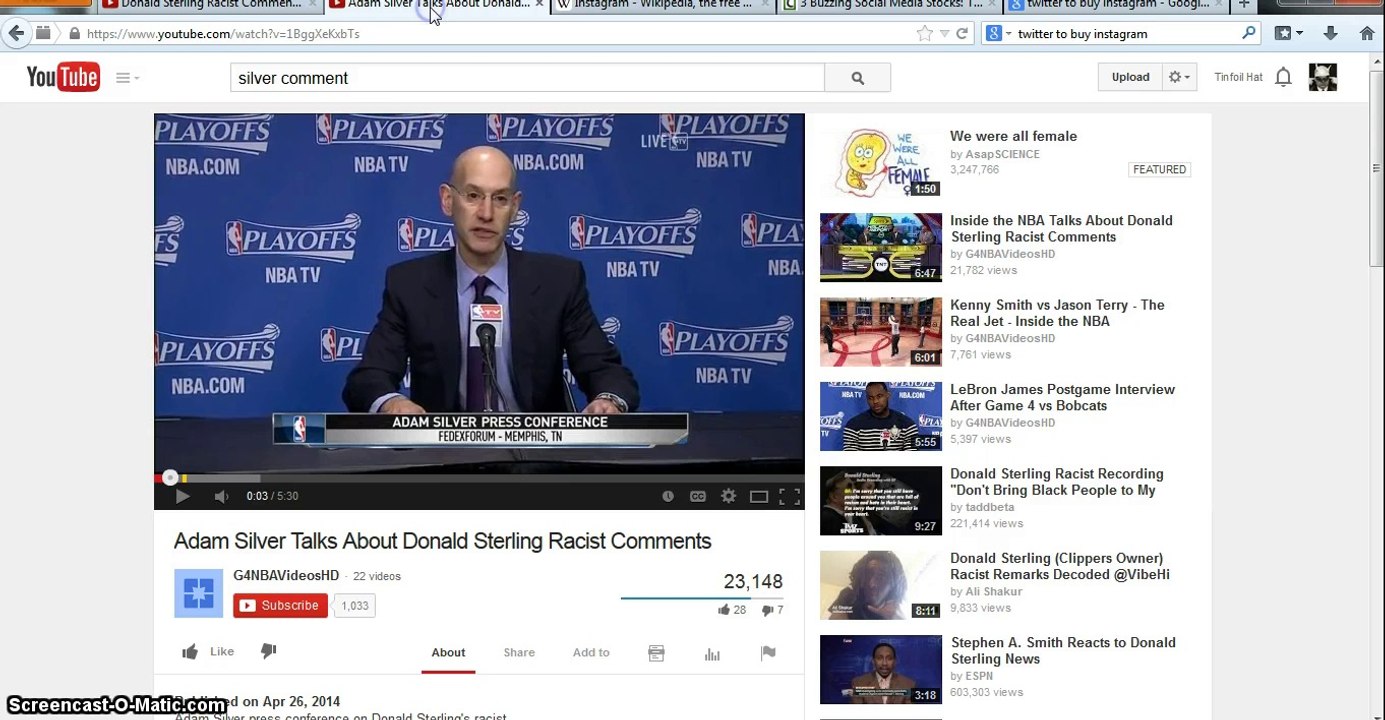
Task: Open 'LeBron James Postgame Interview' video title
Action: [1062, 397]
